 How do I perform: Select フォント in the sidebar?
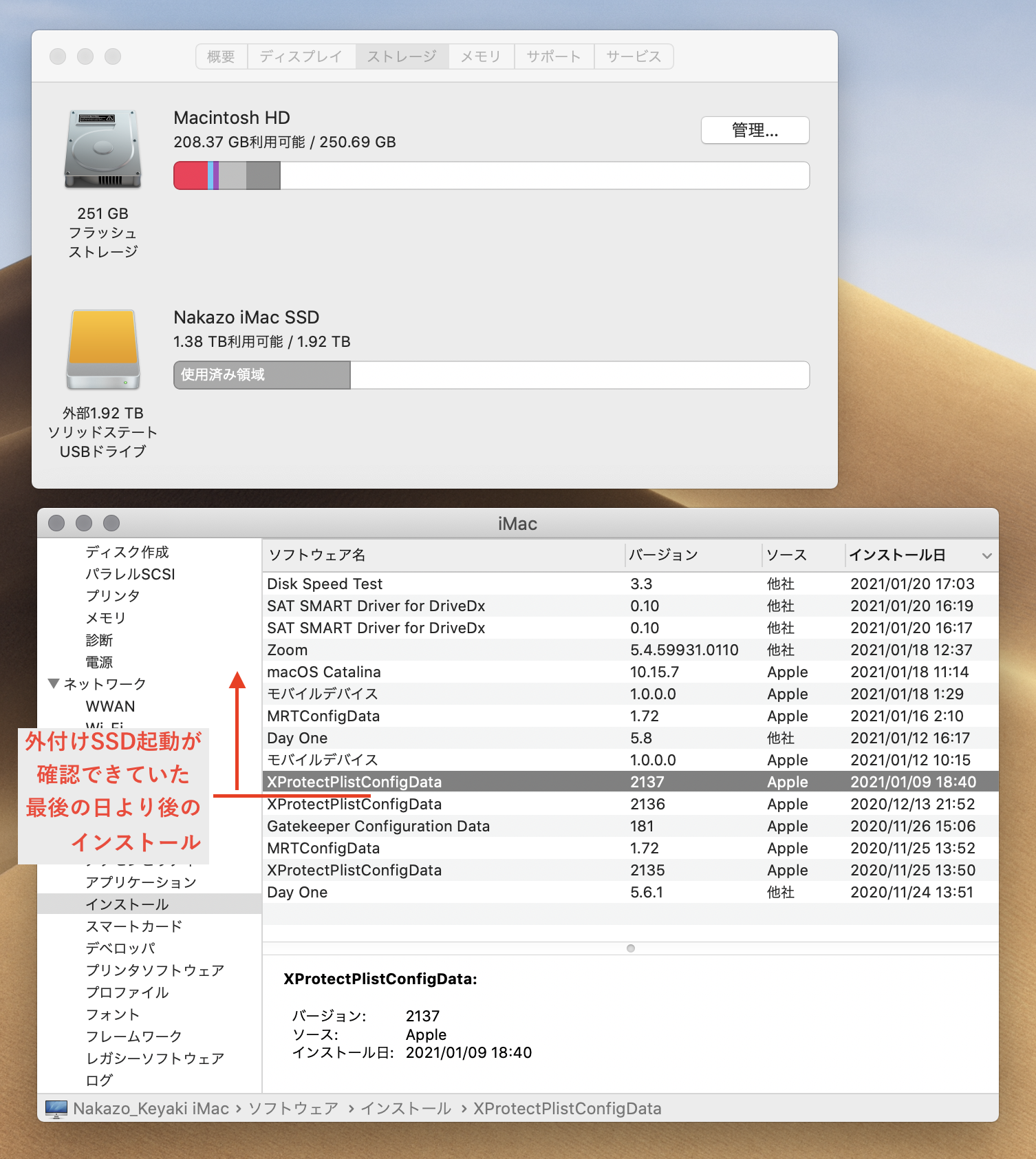click(113, 1014)
